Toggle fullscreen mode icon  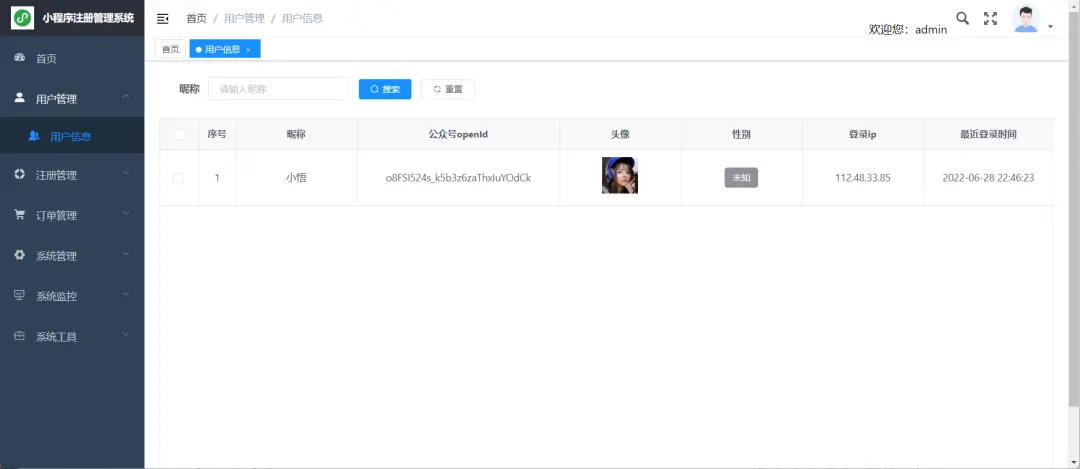990,19
